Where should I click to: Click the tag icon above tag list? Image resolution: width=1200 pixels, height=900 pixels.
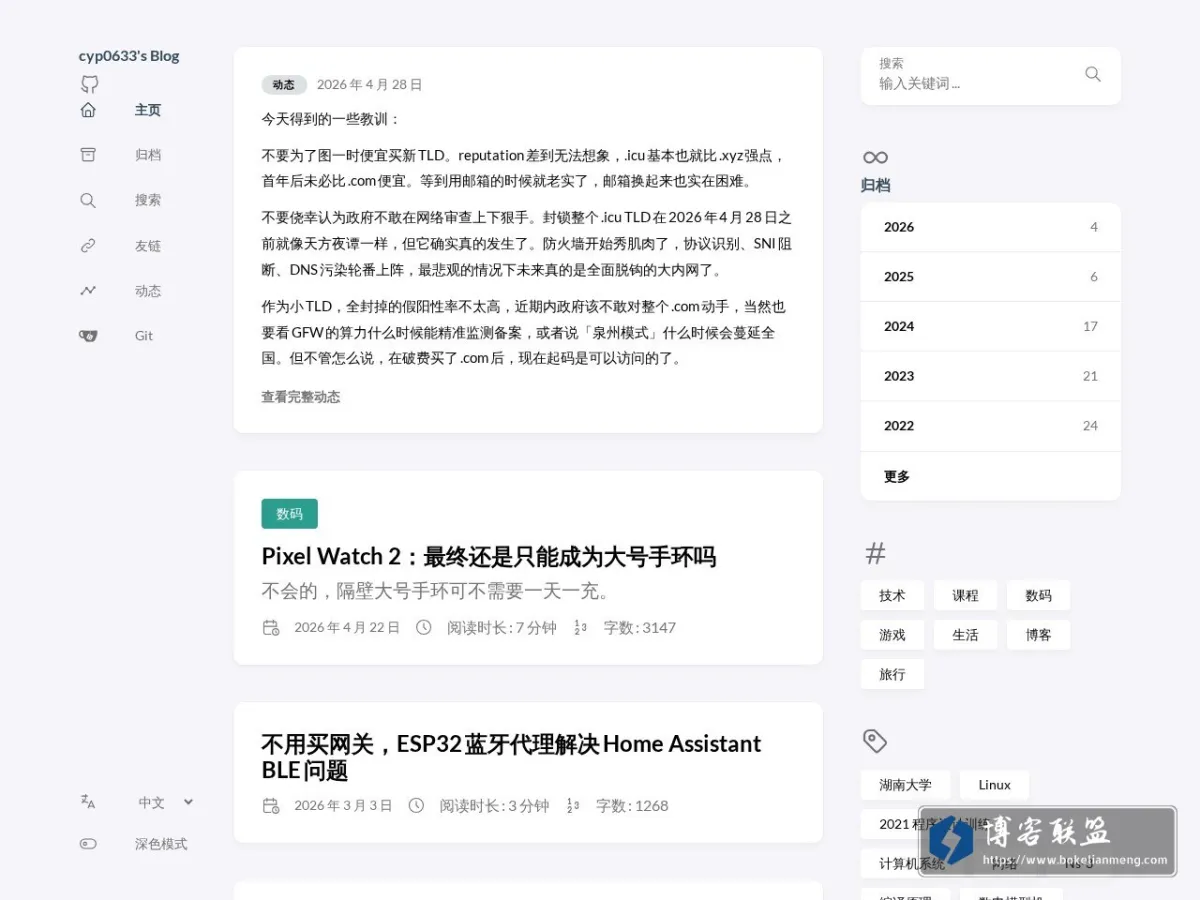(x=875, y=741)
